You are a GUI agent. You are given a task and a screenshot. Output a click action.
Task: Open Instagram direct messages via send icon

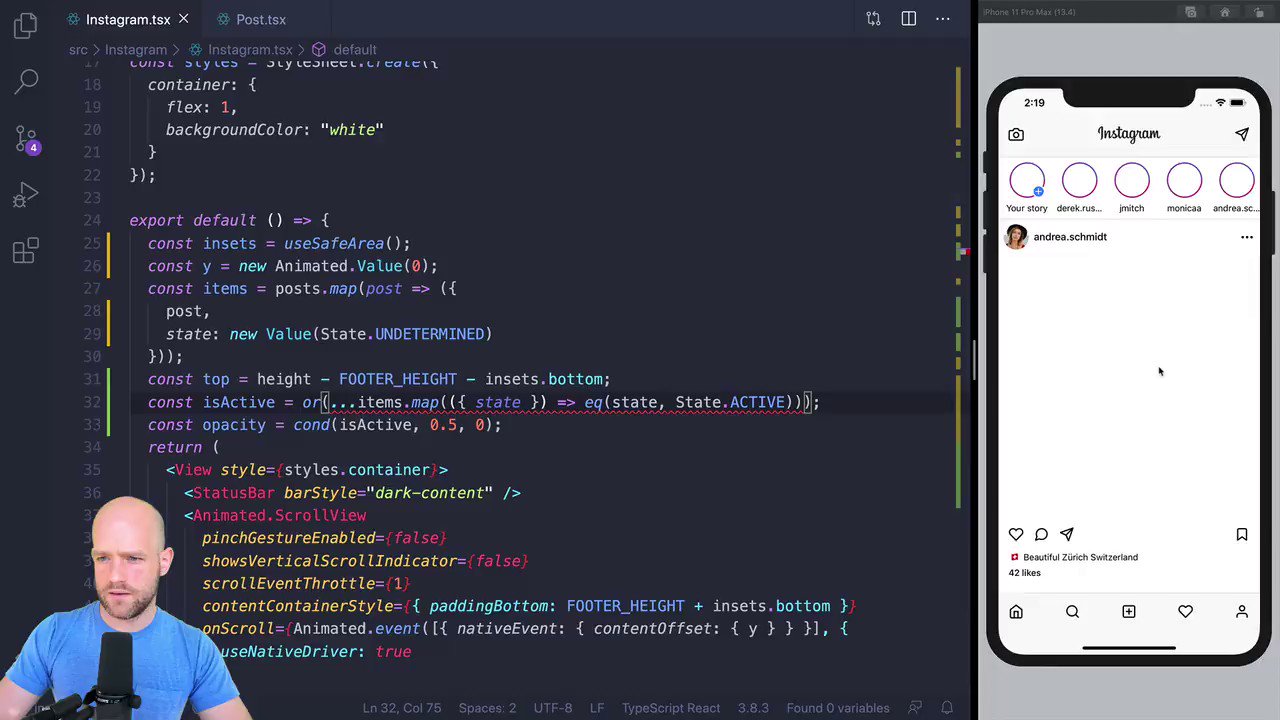(x=1242, y=133)
